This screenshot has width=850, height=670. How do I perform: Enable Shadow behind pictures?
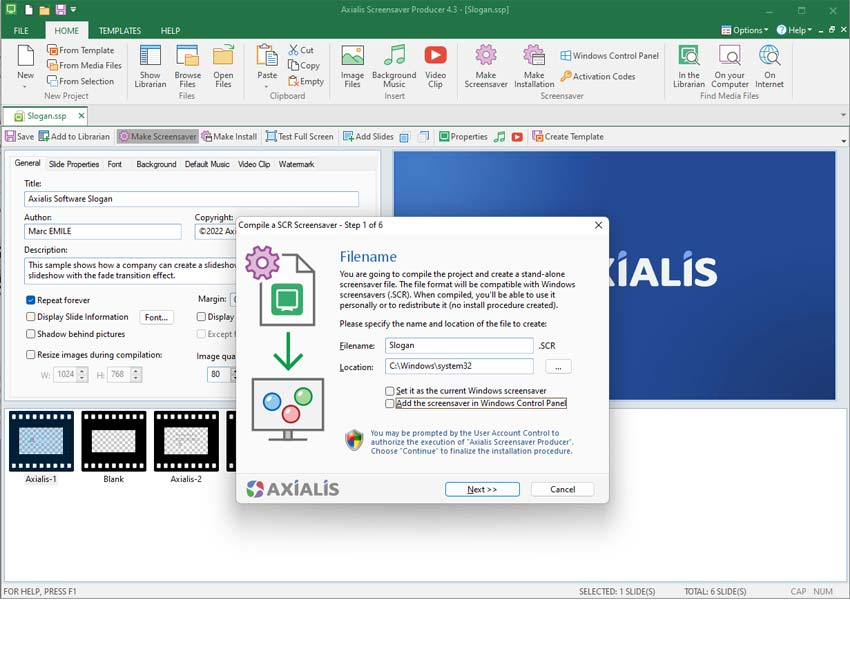point(31,334)
